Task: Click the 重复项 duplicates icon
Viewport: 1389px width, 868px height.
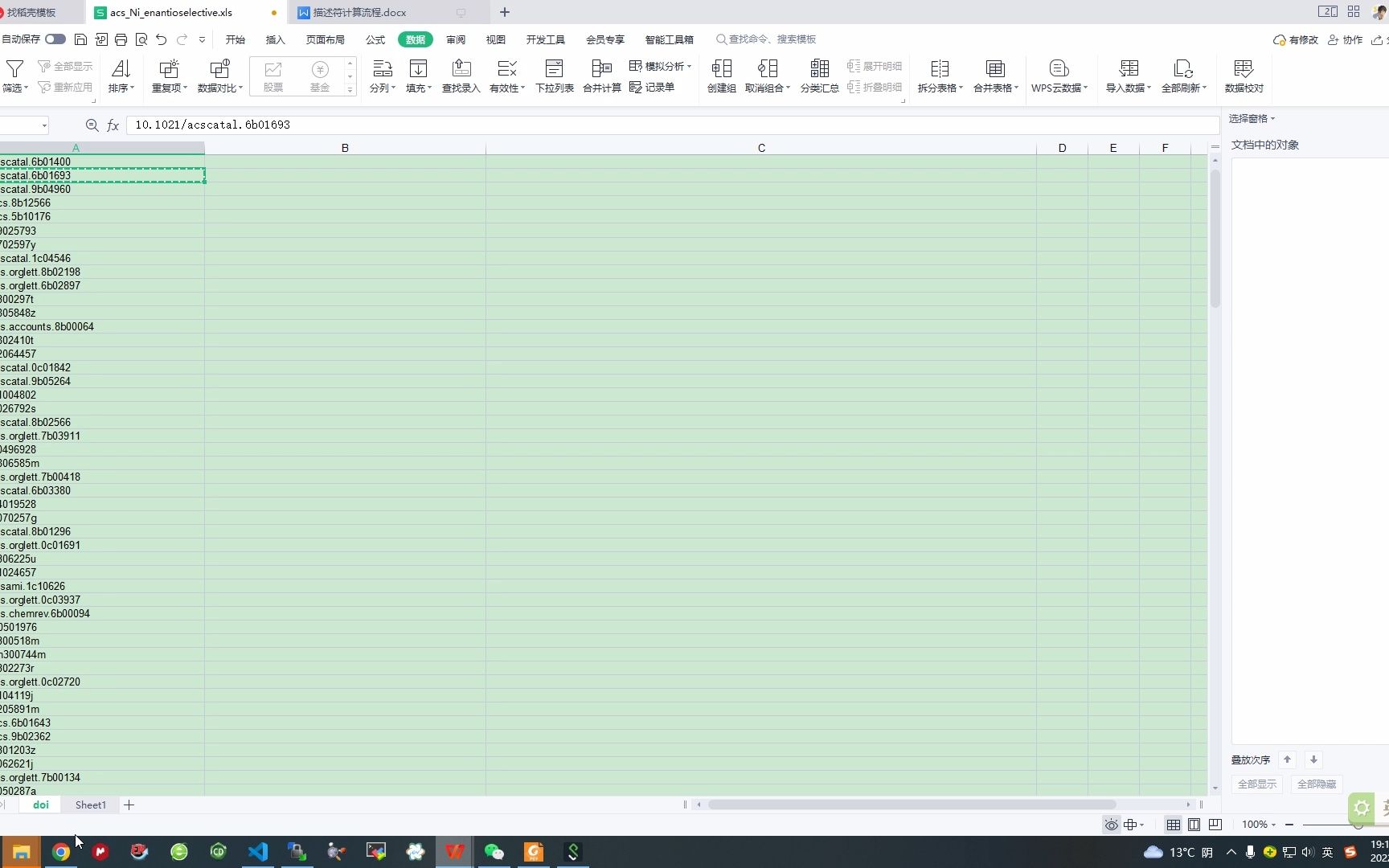Action: coord(169,69)
